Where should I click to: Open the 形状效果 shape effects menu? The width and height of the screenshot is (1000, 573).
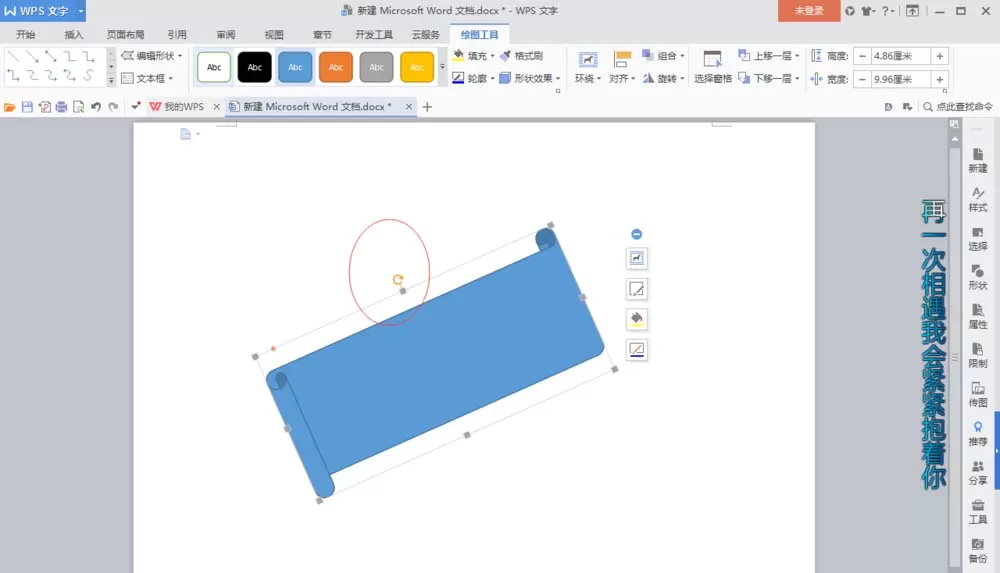[530, 78]
